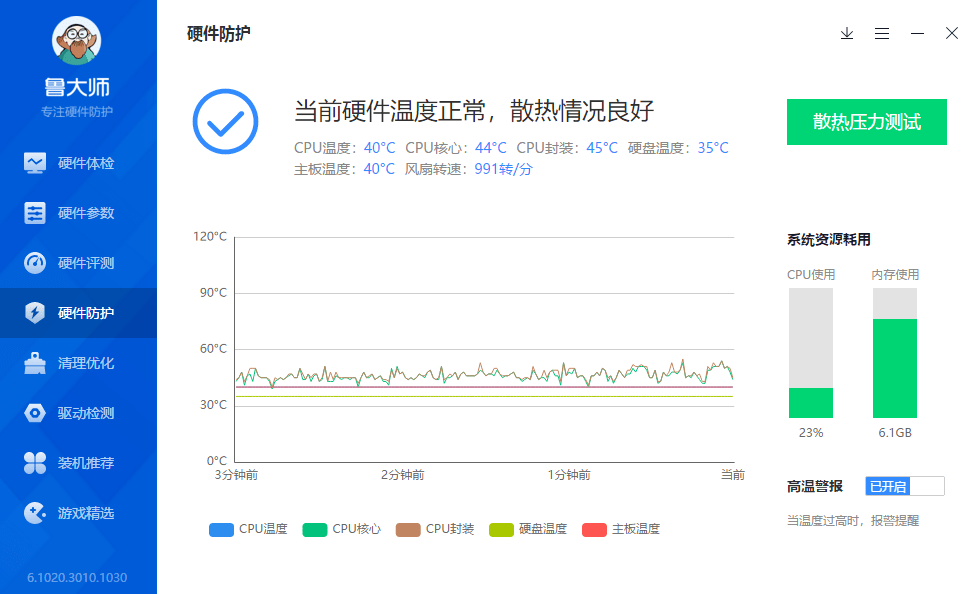The height and width of the screenshot is (594, 974).
Task: Select the 硬件防护 sidebar tab
Action: (78, 313)
